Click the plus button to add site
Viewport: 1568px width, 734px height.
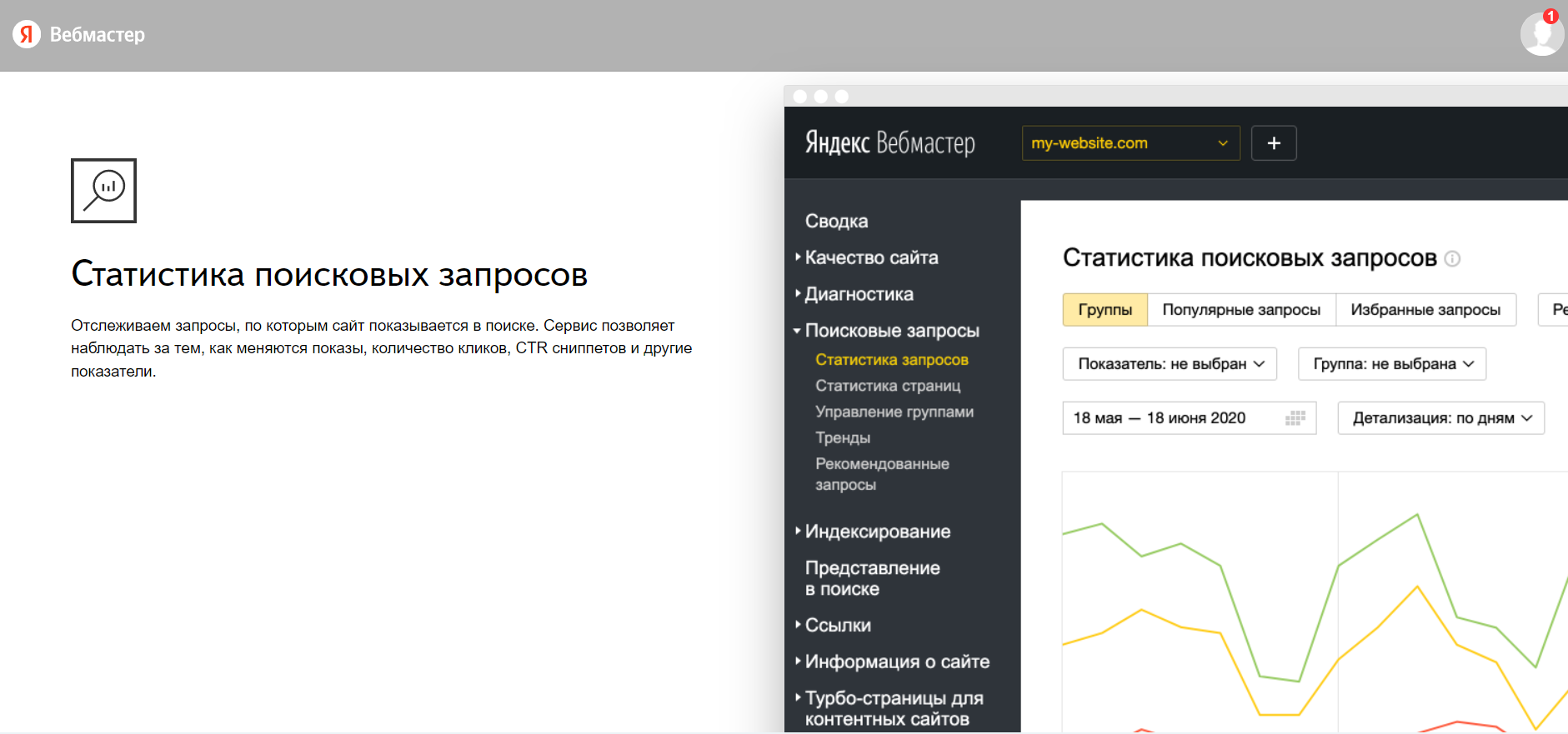pos(1274,143)
